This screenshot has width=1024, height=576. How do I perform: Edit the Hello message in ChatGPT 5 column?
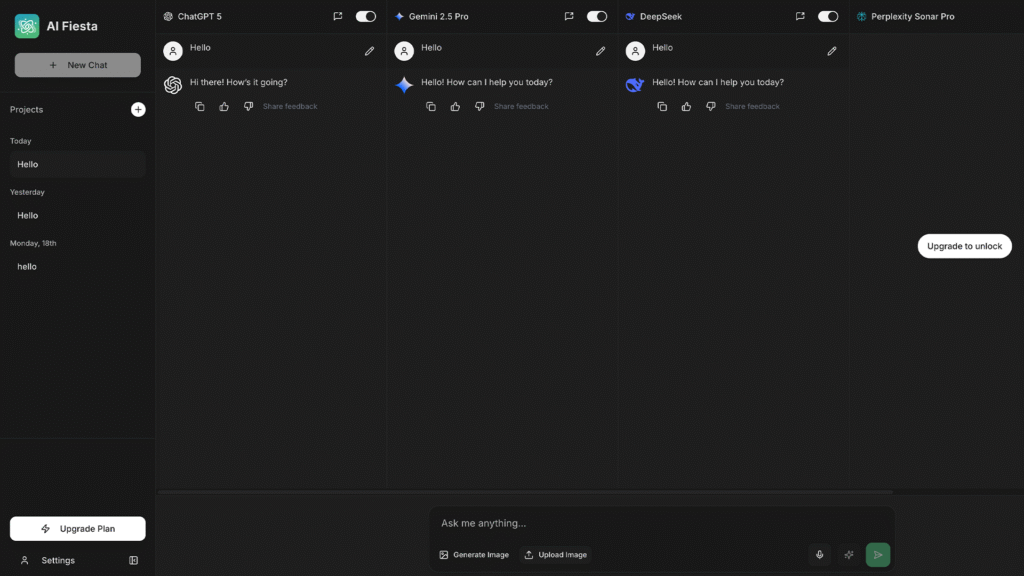tap(370, 51)
